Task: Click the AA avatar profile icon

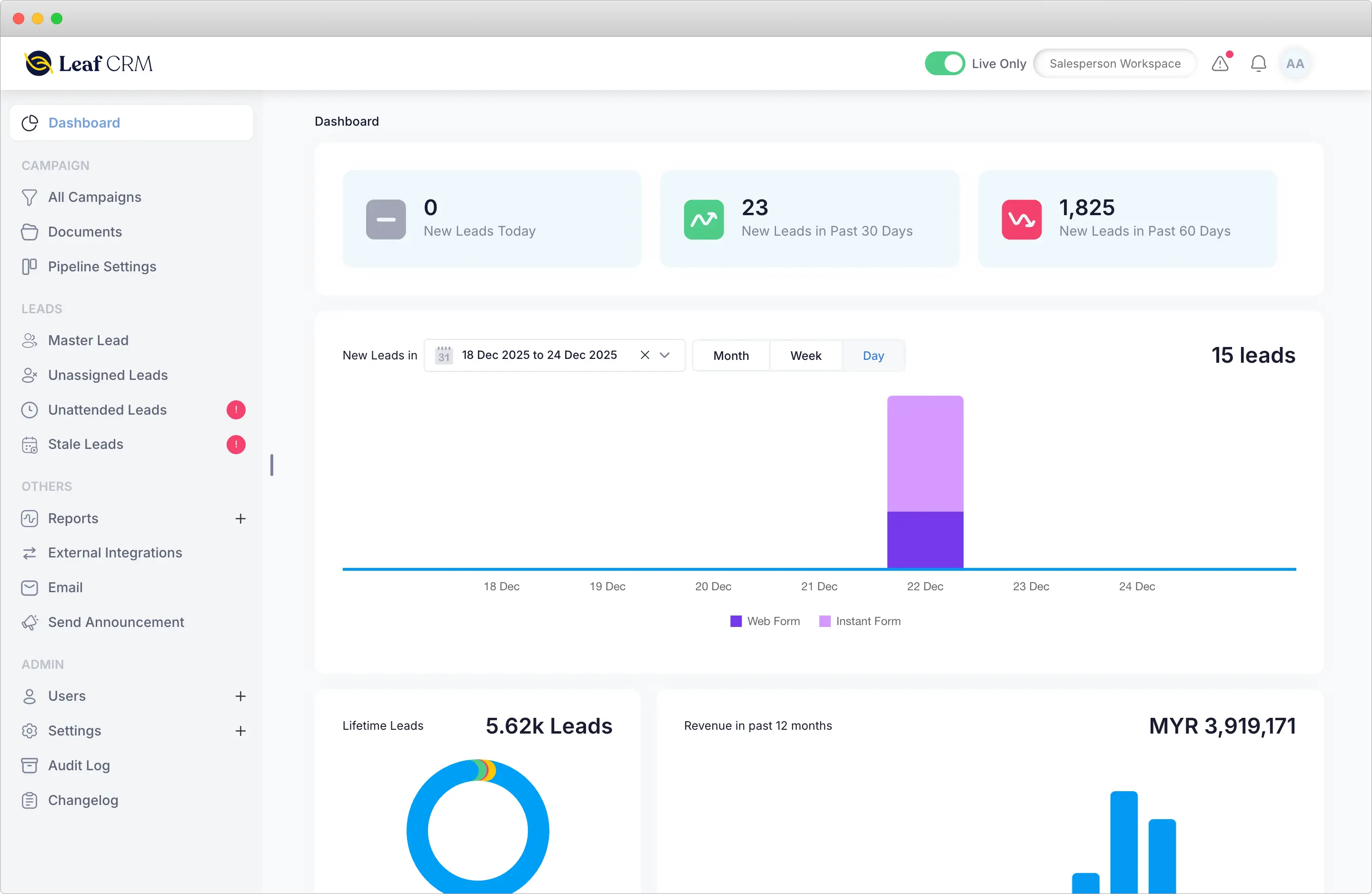Action: tap(1295, 63)
